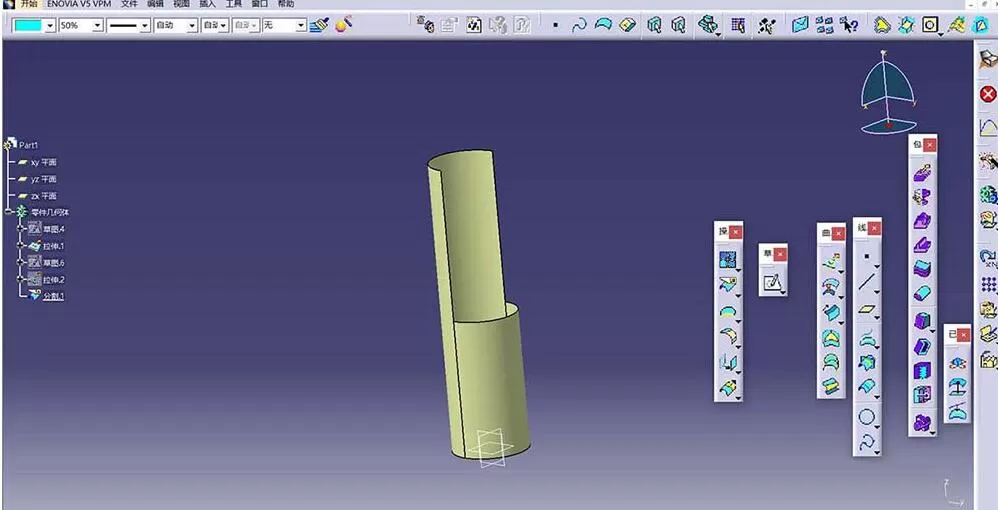Open the color dropdown next to cyan swatch
Viewport: 998px width, 510px height.
pos(50,25)
